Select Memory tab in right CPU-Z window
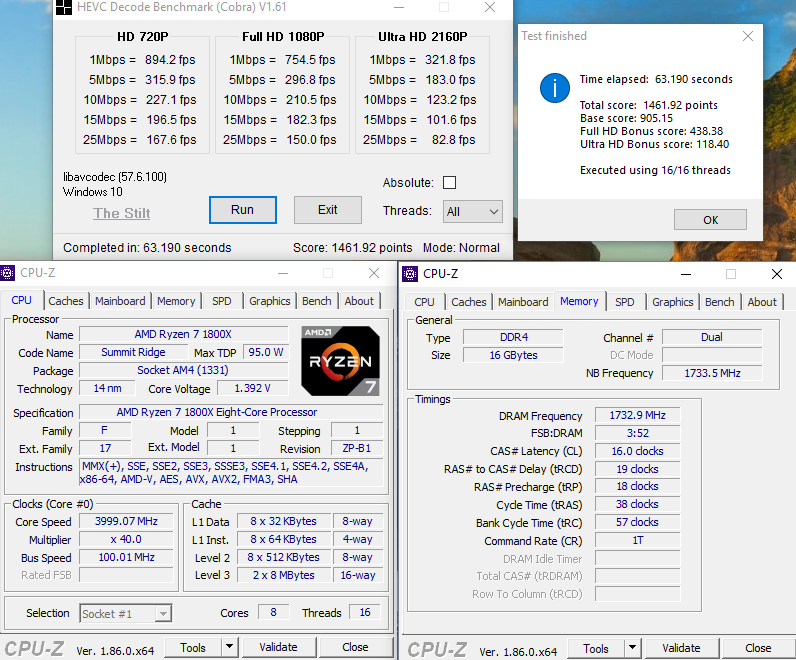Image resolution: width=796 pixels, height=660 pixels. click(x=579, y=301)
